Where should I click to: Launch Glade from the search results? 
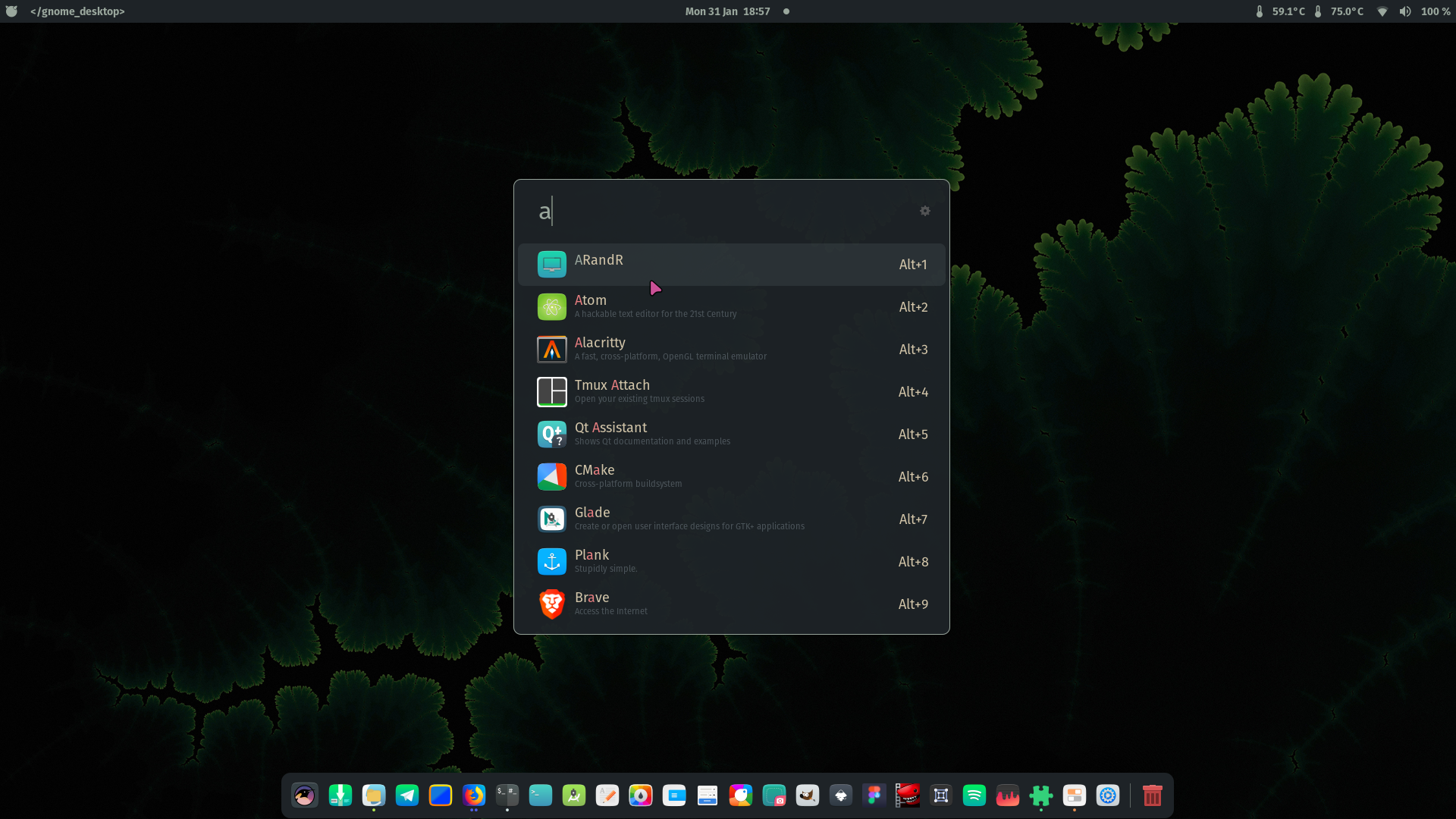pos(731,519)
